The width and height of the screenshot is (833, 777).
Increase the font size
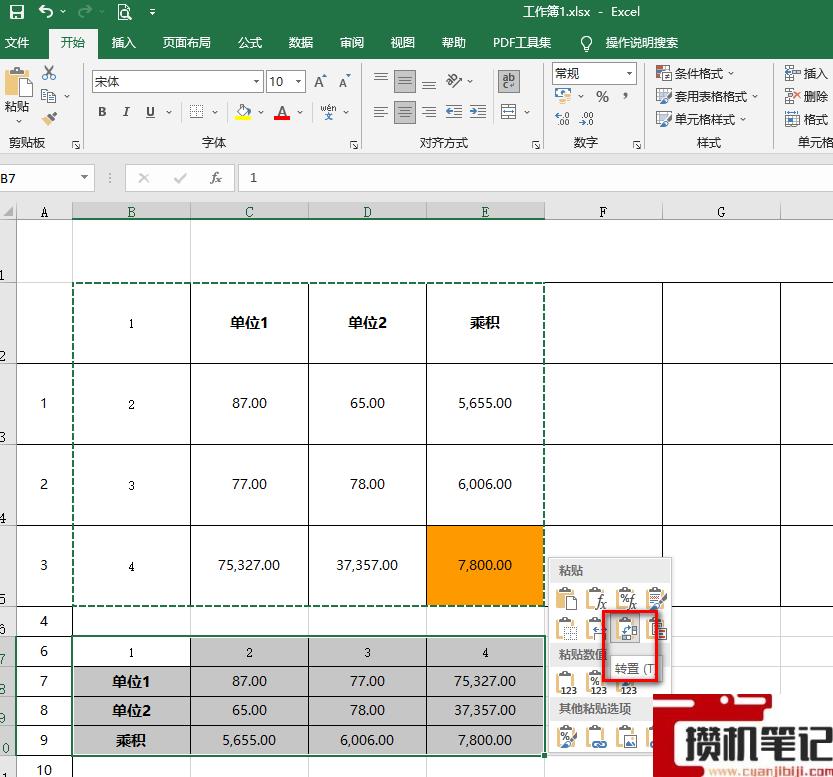click(x=320, y=81)
